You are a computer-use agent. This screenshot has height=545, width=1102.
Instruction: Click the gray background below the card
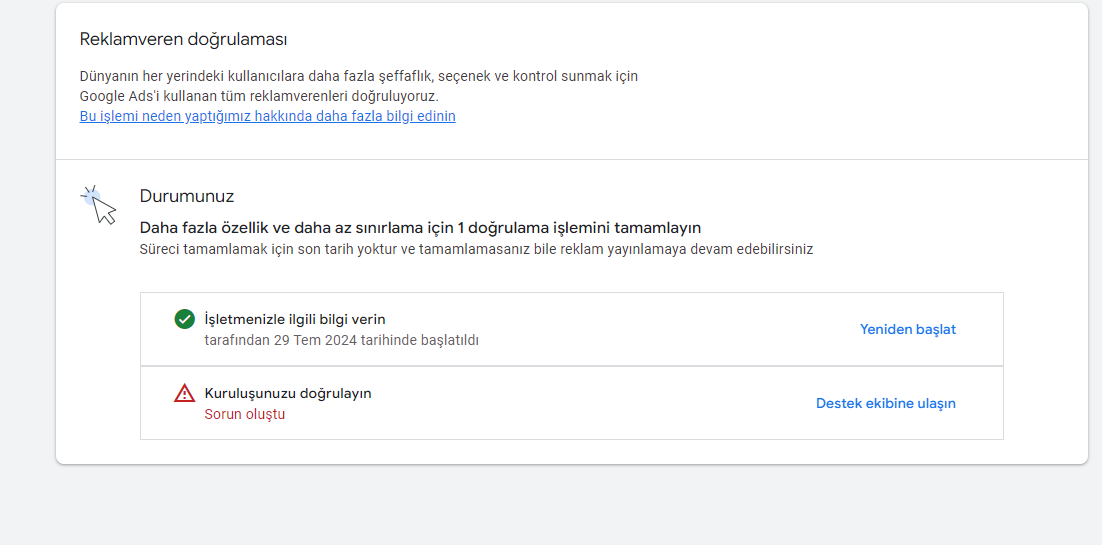tap(562, 506)
